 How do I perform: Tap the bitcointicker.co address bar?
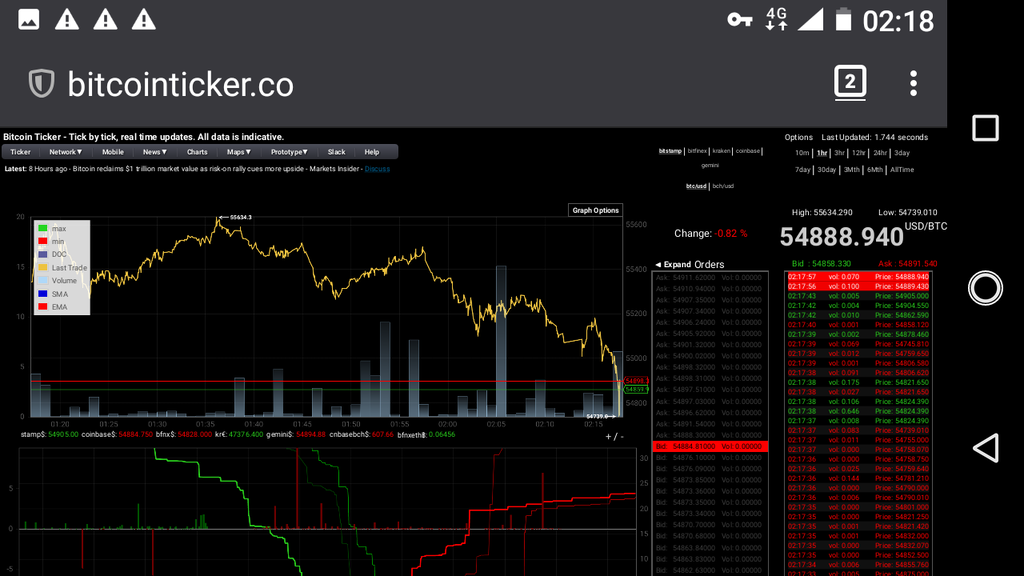(180, 84)
